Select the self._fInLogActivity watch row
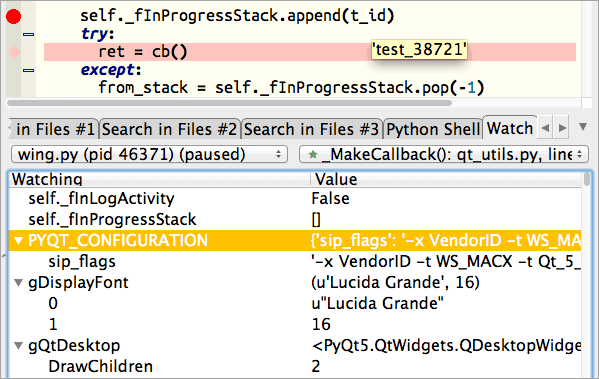 [295, 199]
